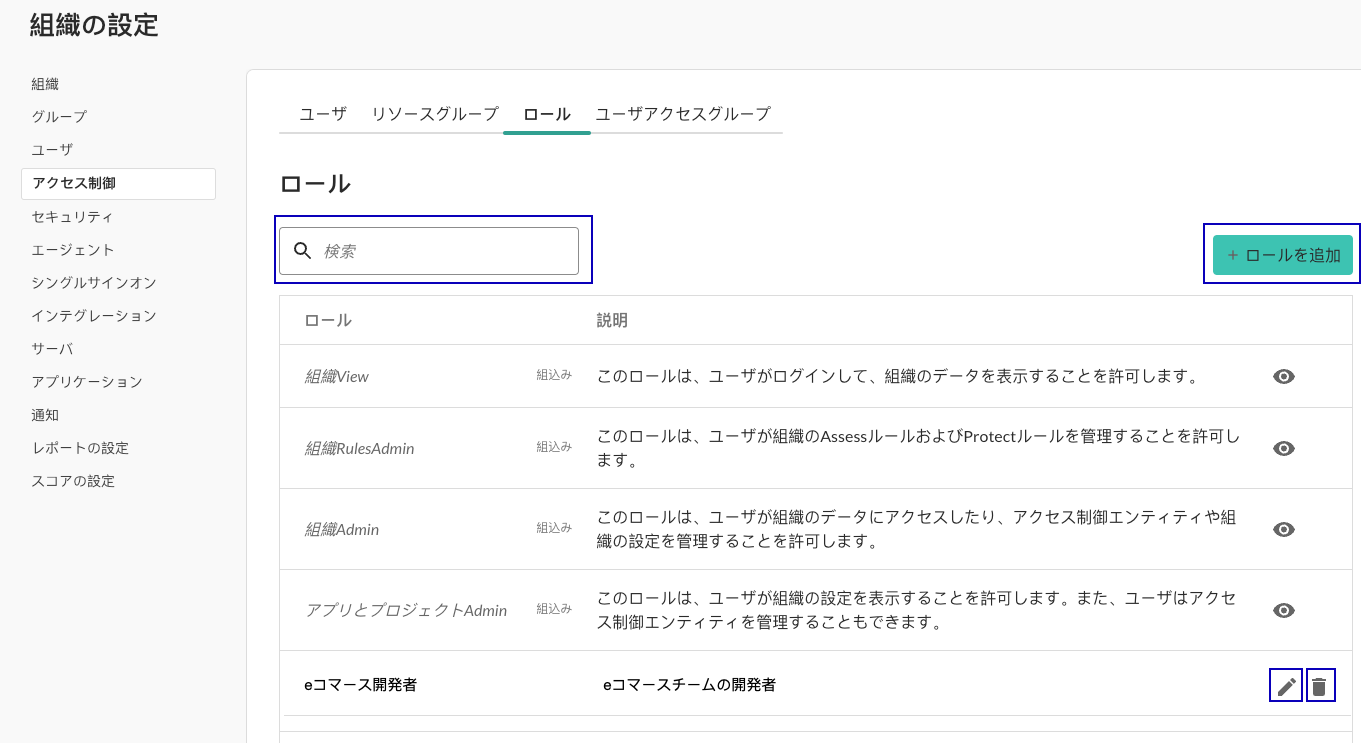Image resolution: width=1361 pixels, height=743 pixels.
Task: Click the 説明 column header
Action: pos(612,321)
